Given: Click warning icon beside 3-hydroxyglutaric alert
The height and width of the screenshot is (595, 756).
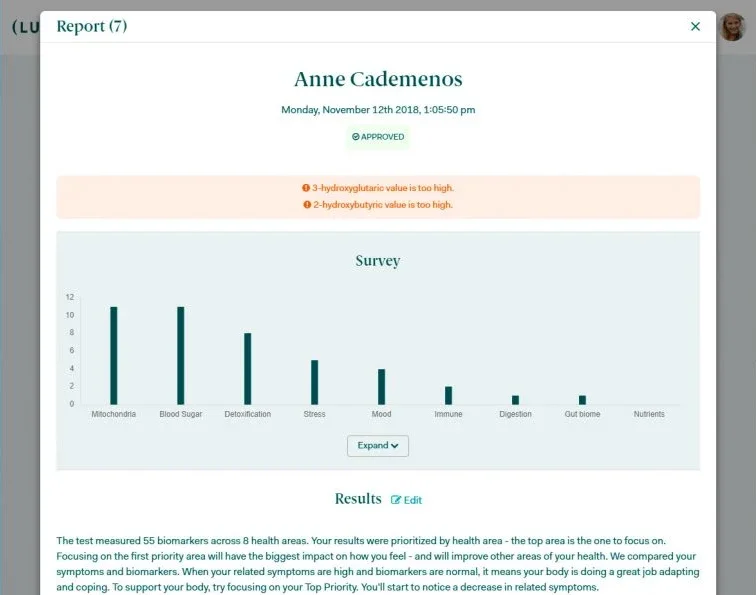Looking at the screenshot, I should pyautogui.click(x=306, y=188).
